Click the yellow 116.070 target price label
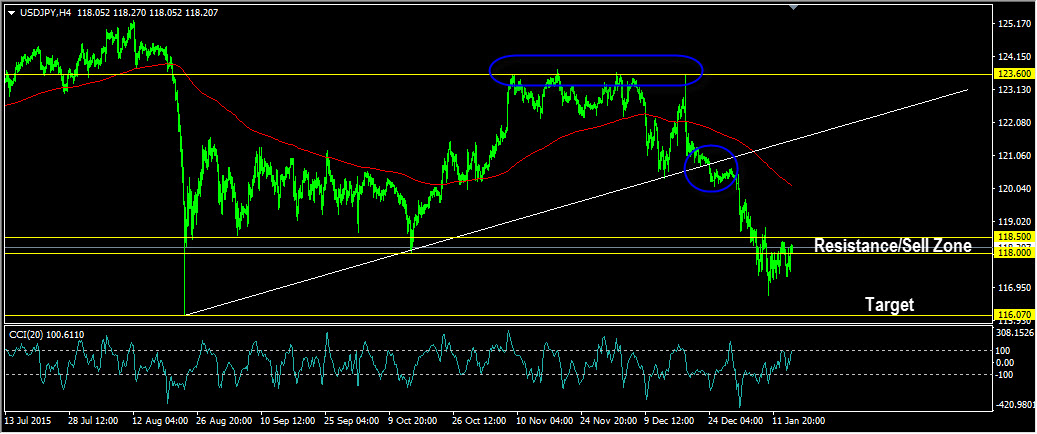This screenshot has height=434, width=1037. pos(1013,314)
